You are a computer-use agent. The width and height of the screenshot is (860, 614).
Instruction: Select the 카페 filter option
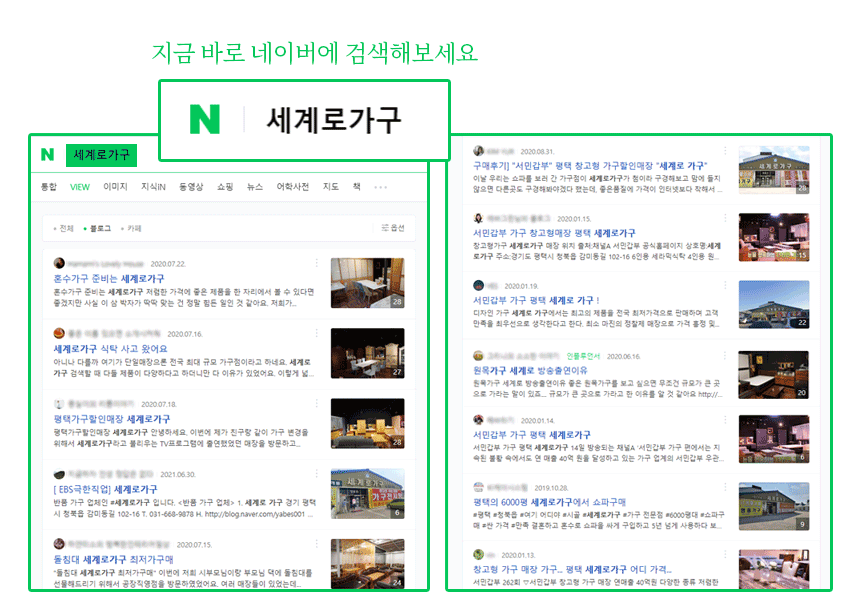pyautogui.click(x=131, y=228)
